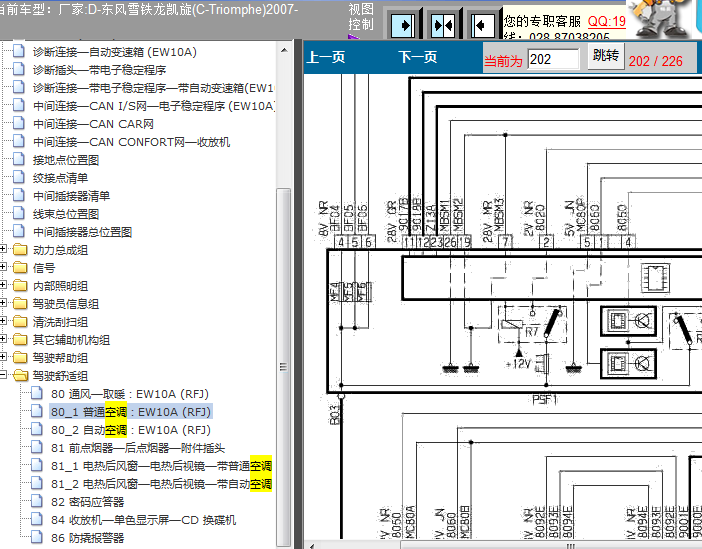This screenshot has height=549, width=702.
Task: Open 中间连接—CAN CAR网 document
Action: click(93, 124)
